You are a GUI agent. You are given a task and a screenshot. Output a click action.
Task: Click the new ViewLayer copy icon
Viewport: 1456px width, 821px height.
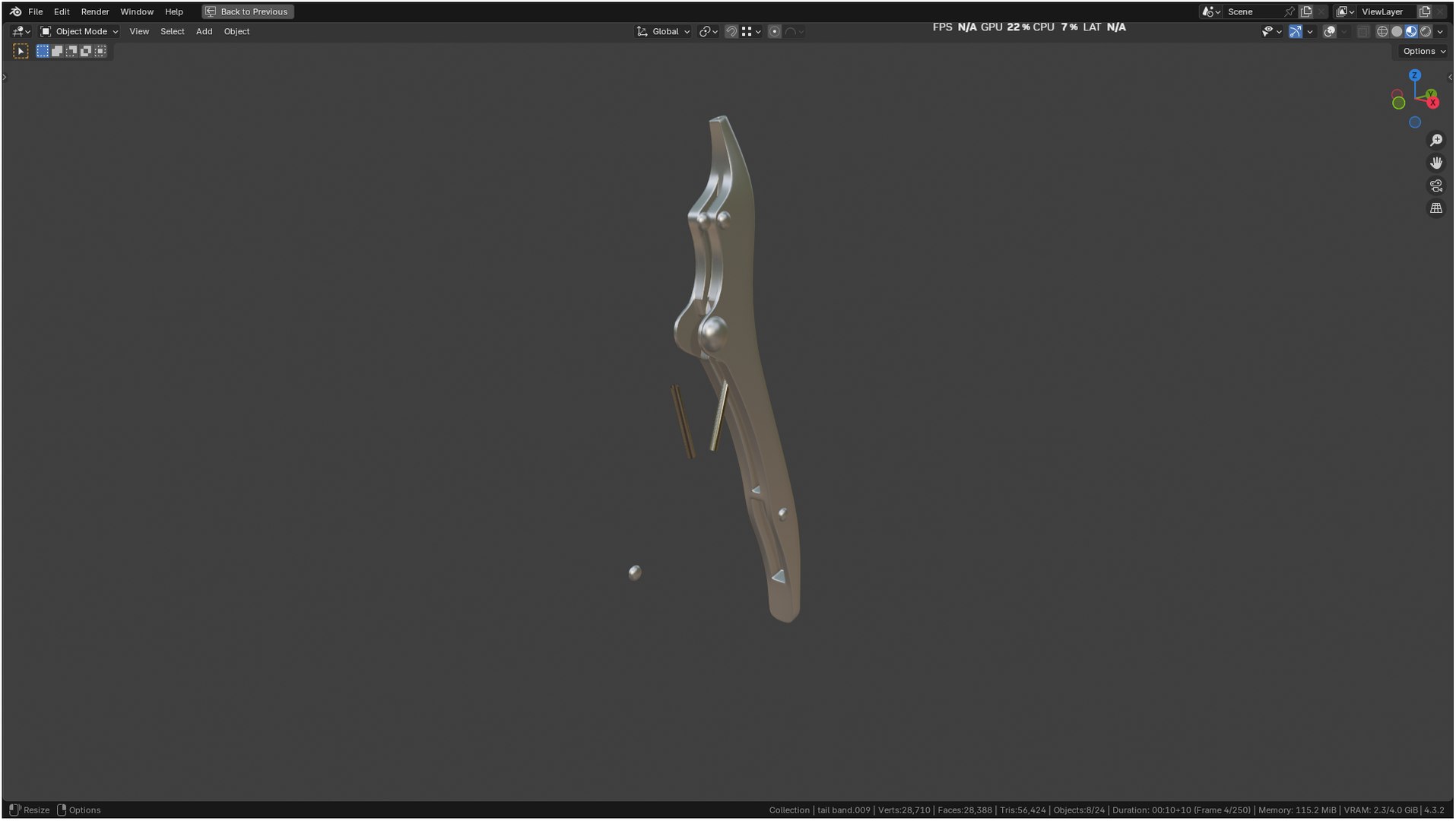pyautogui.click(x=1425, y=11)
